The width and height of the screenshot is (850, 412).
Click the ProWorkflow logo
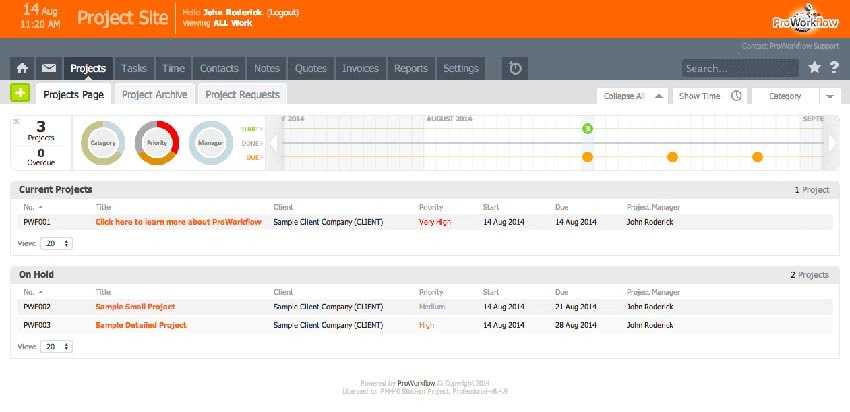point(796,22)
